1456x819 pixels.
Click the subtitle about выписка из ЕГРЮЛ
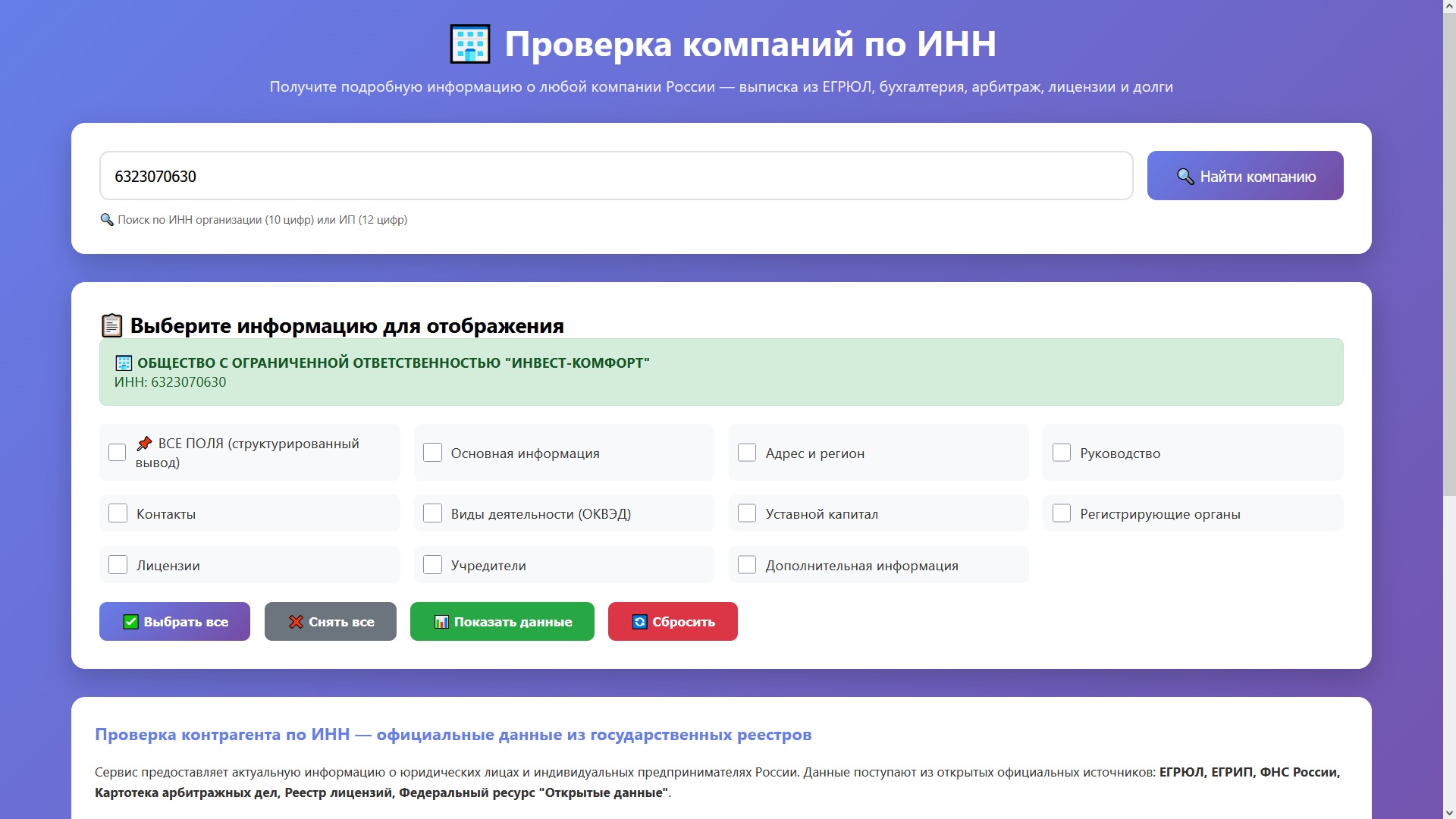tap(721, 87)
